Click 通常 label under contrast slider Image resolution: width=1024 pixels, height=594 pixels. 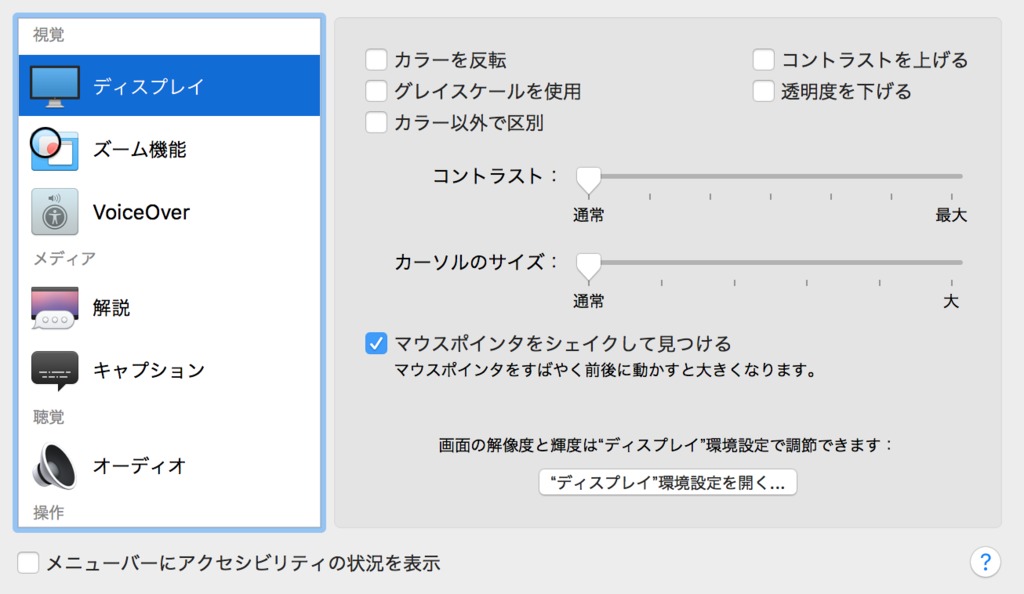[x=588, y=215]
